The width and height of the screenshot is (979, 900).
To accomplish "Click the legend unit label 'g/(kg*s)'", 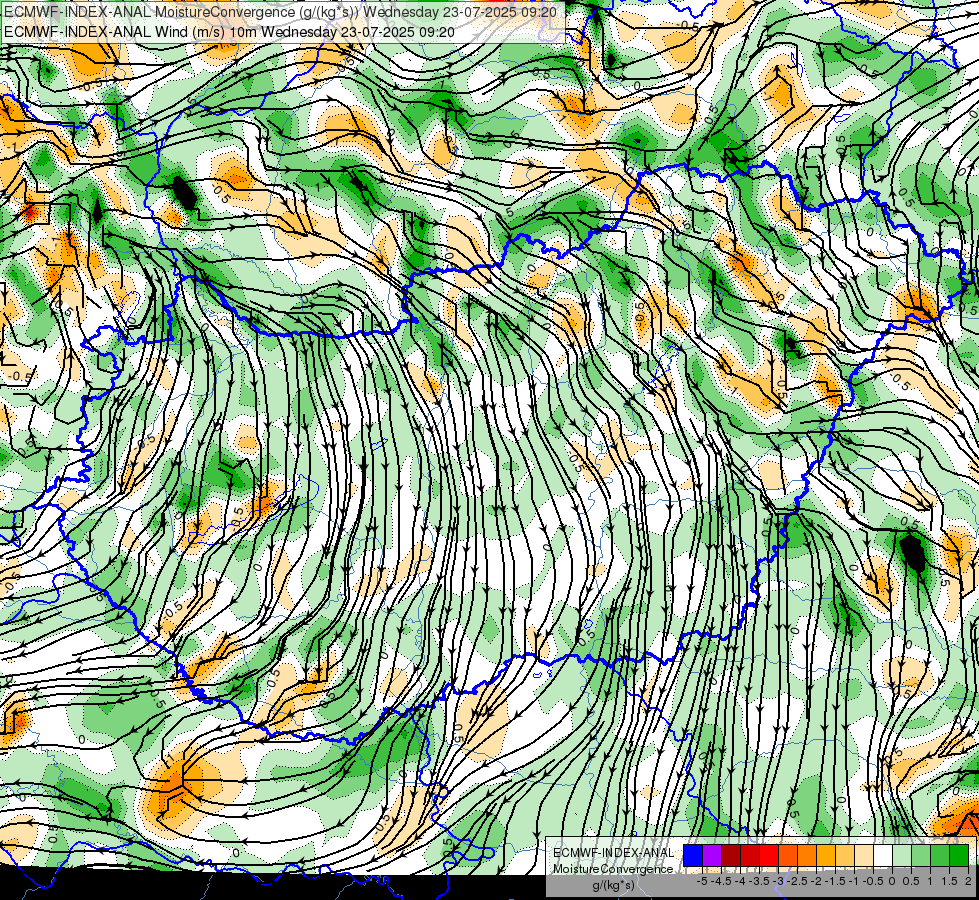I will tap(614, 886).
